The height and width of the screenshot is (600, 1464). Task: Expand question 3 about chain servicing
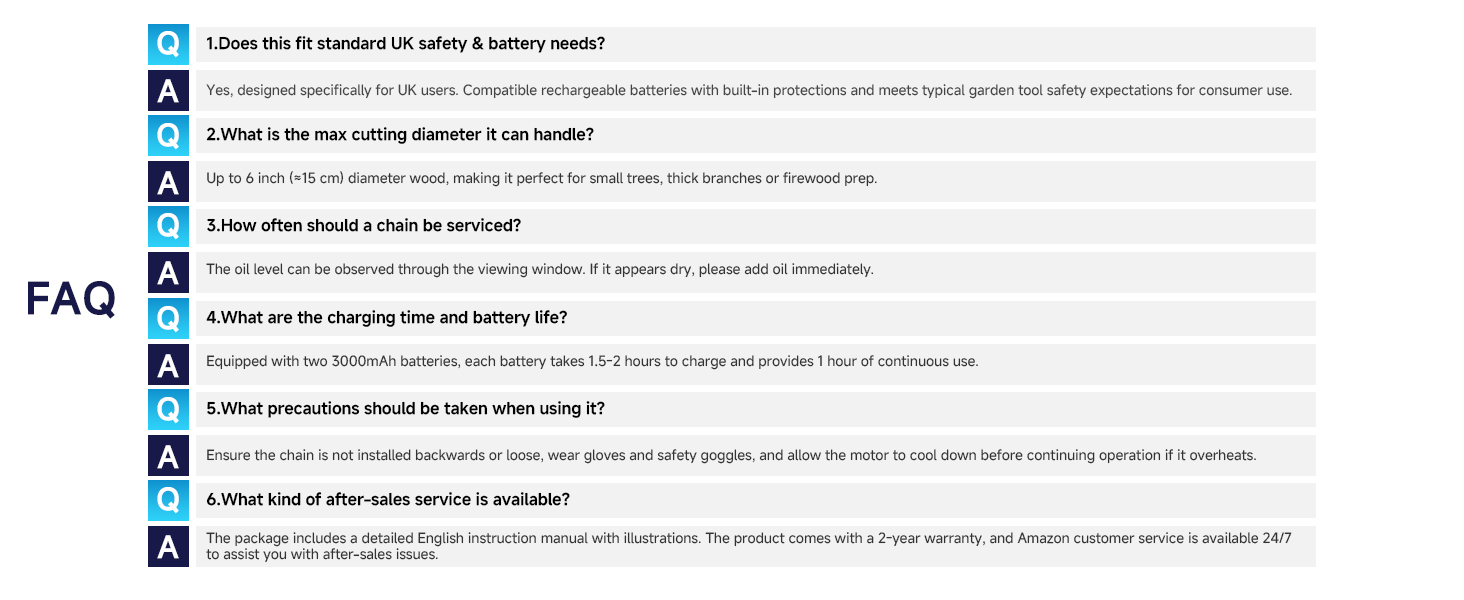coord(363,226)
